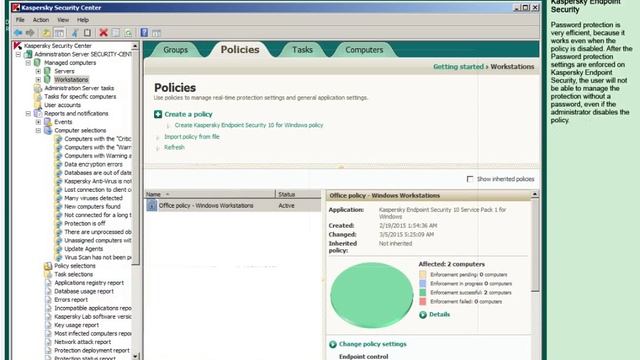Expand the Servers tree node
This screenshot has height=360, width=640.
click(38, 71)
